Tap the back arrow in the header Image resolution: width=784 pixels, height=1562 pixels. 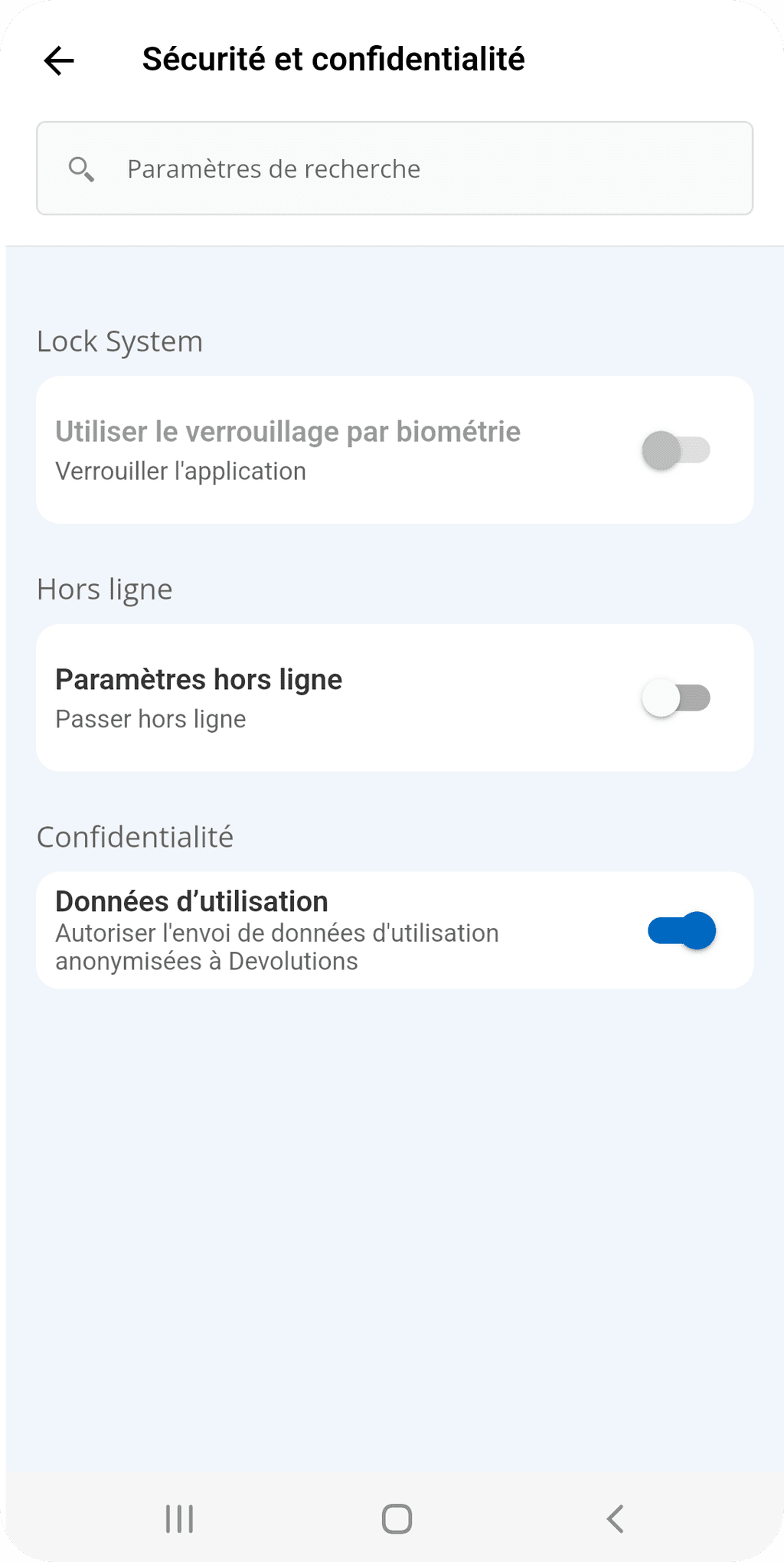pos(59,60)
